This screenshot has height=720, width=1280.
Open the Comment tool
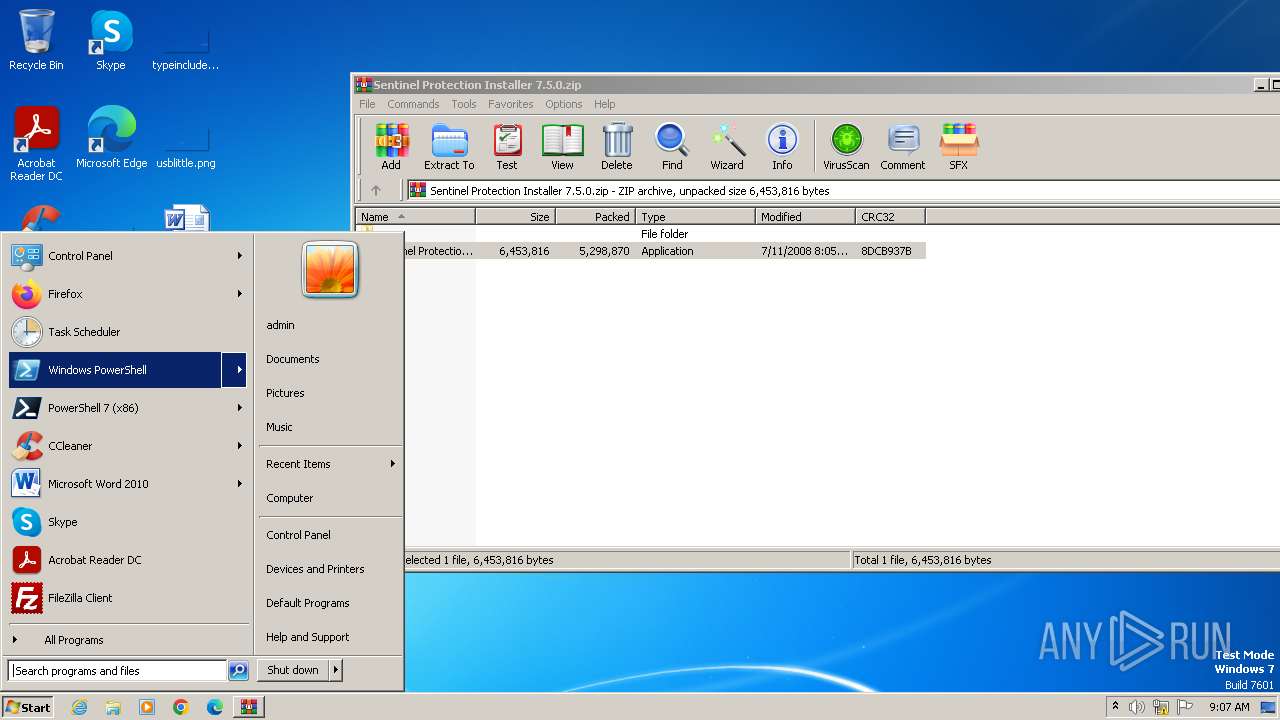point(903,147)
